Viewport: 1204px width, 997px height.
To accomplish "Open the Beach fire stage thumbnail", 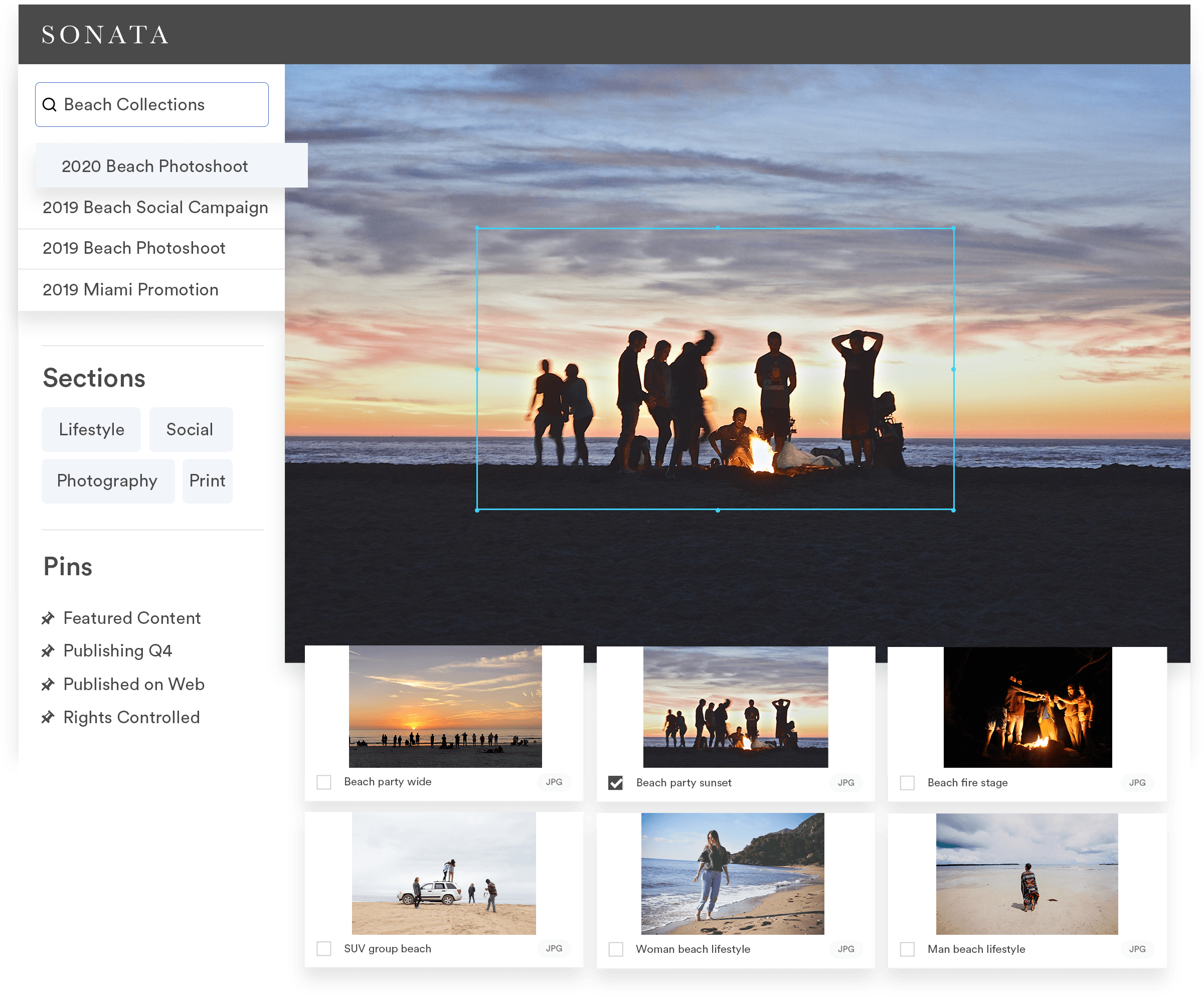I will coord(1027,707).
